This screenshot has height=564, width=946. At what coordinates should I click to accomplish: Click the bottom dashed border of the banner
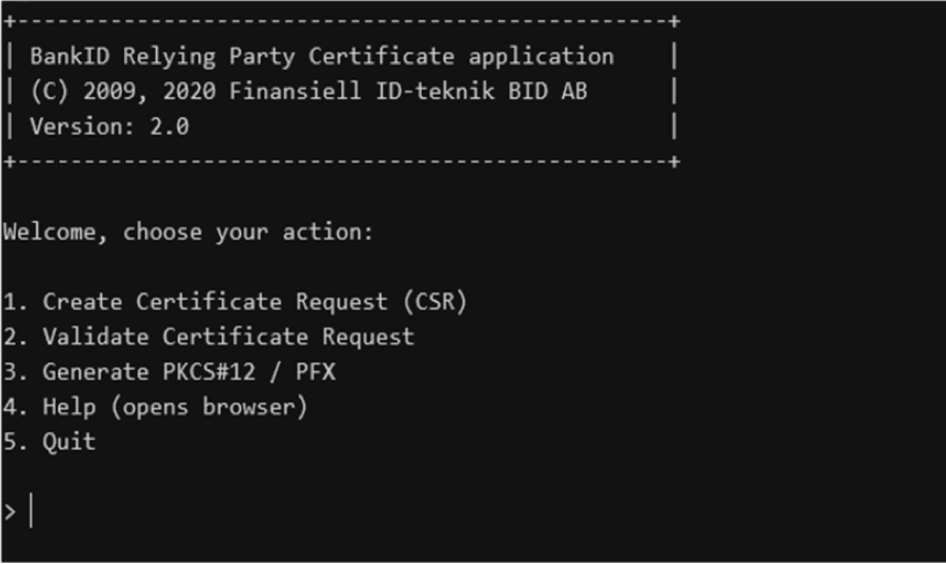(342, 162)
